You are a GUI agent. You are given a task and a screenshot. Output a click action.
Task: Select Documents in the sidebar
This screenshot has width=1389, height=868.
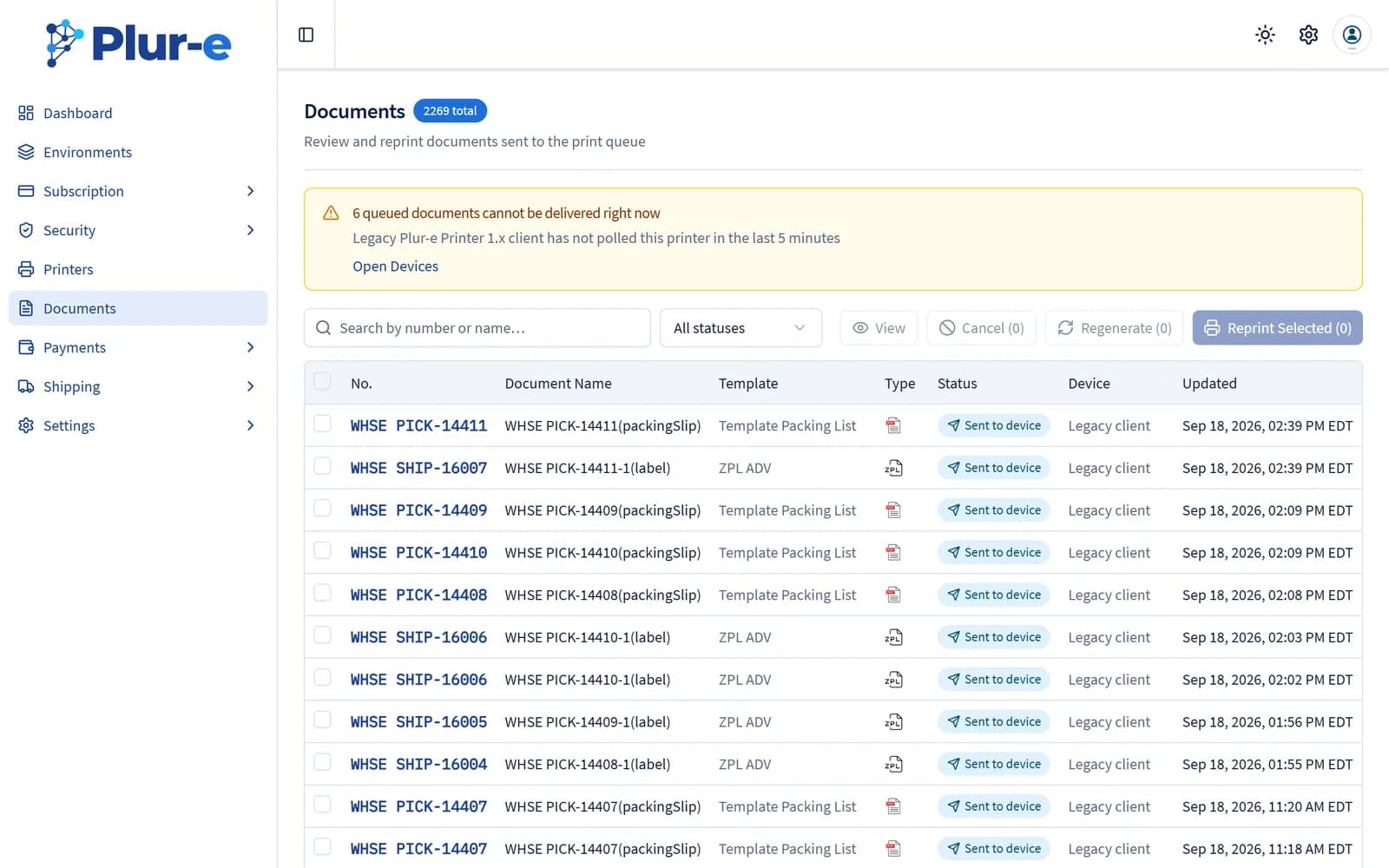pyautogui.click(x=138, y=308)
